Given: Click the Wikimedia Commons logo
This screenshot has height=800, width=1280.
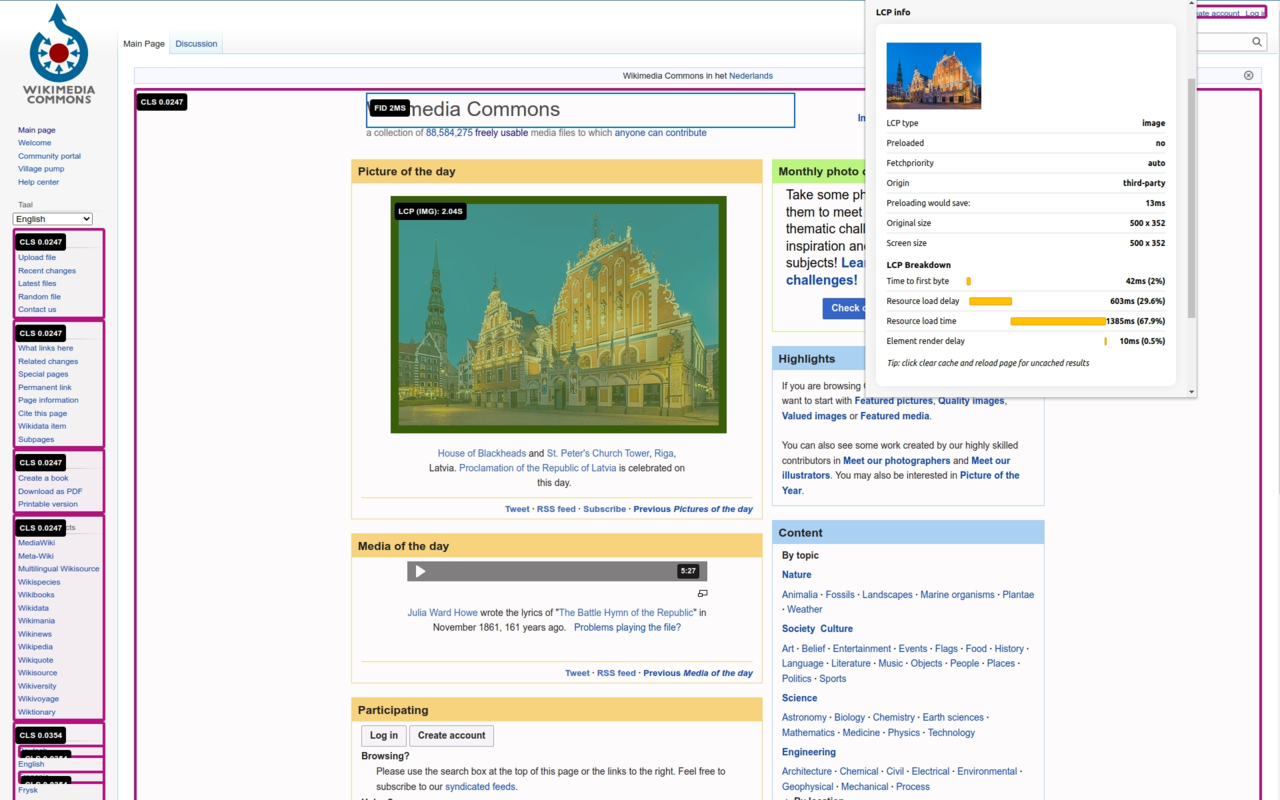Looking at the screenshot, I should (x=57, y=53).
